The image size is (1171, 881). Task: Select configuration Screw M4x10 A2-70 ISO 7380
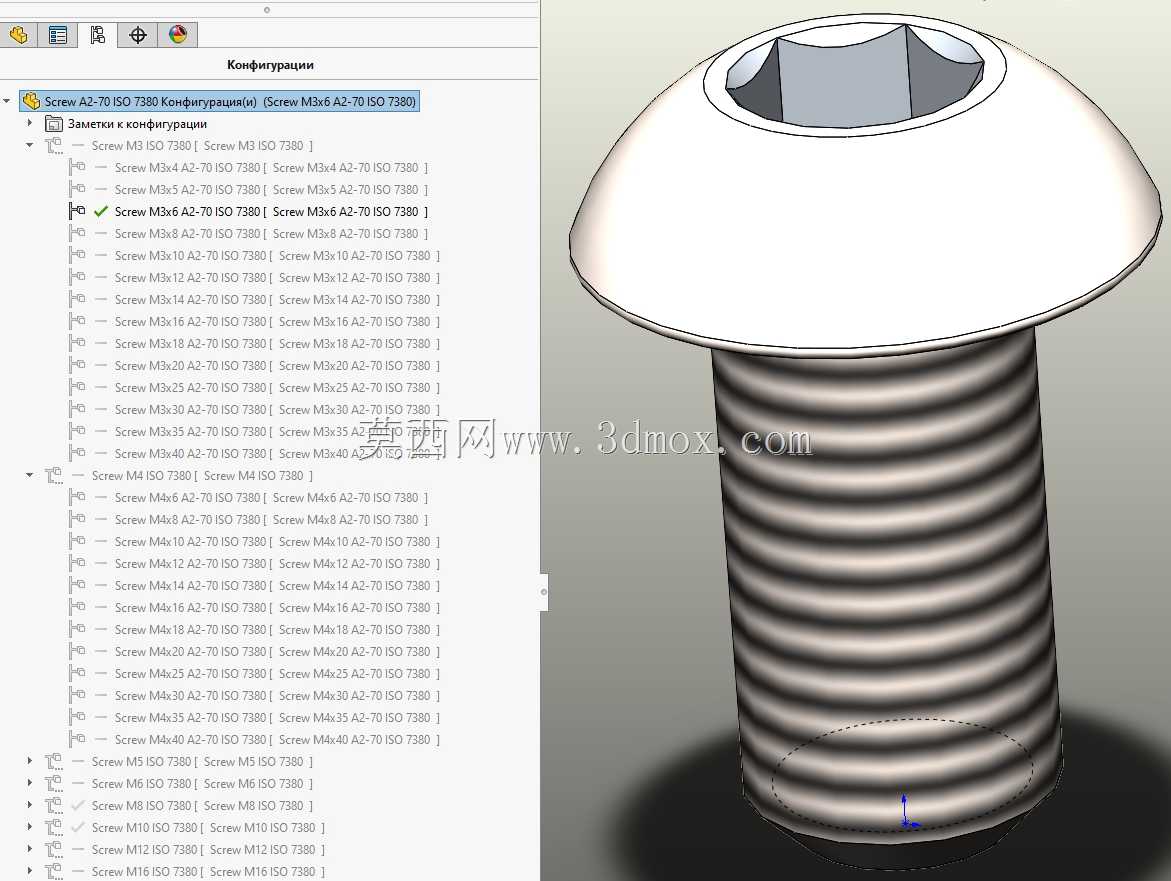277,541
